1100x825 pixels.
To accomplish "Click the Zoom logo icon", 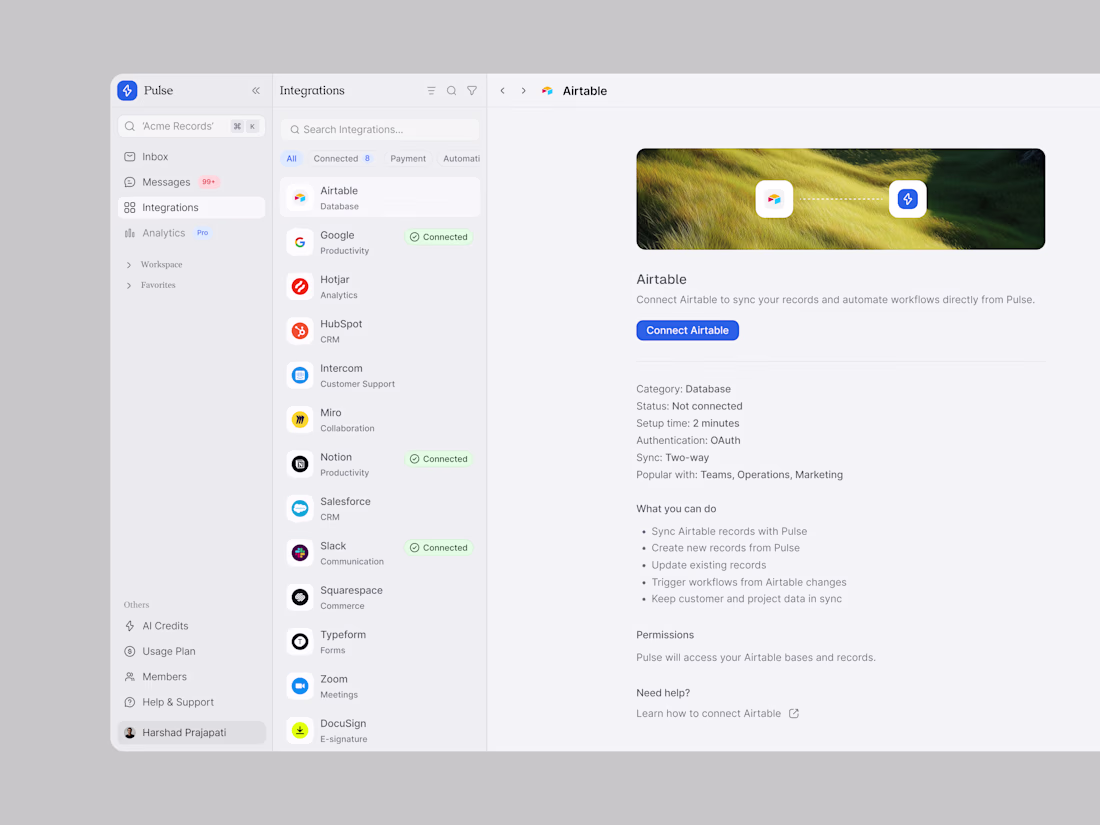I will [x=300, y=686].
